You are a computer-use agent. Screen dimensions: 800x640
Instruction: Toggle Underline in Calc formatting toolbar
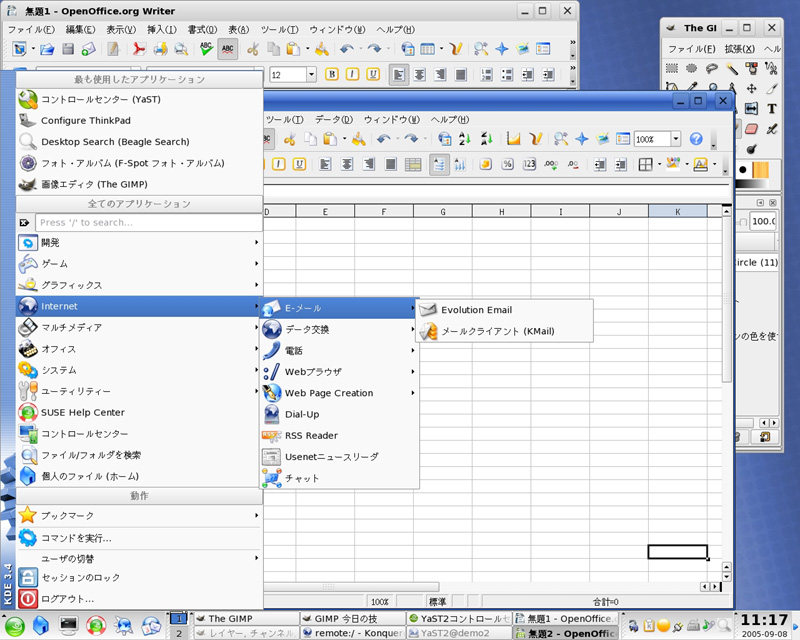[x=299, y=164]
